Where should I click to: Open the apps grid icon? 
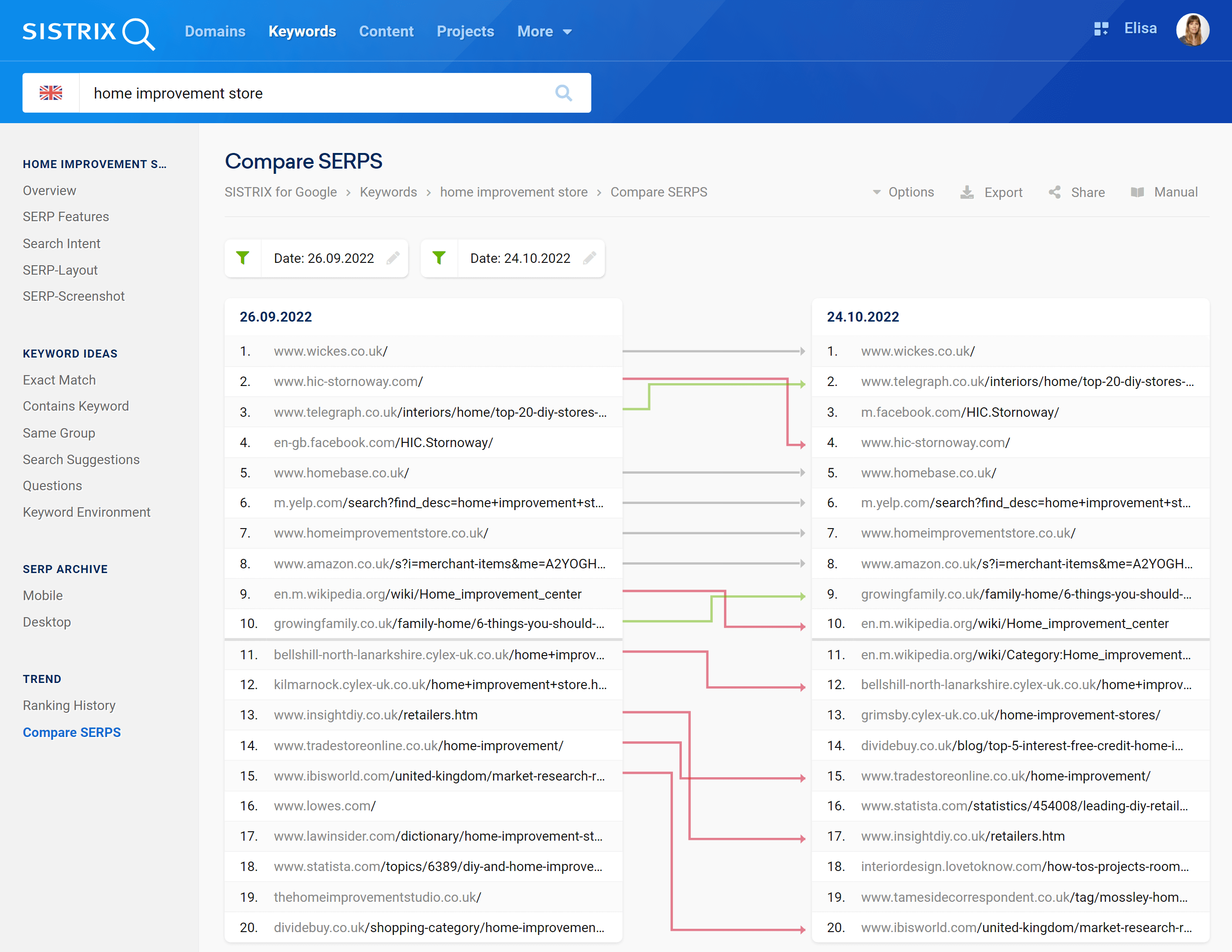pos(1101,29)
